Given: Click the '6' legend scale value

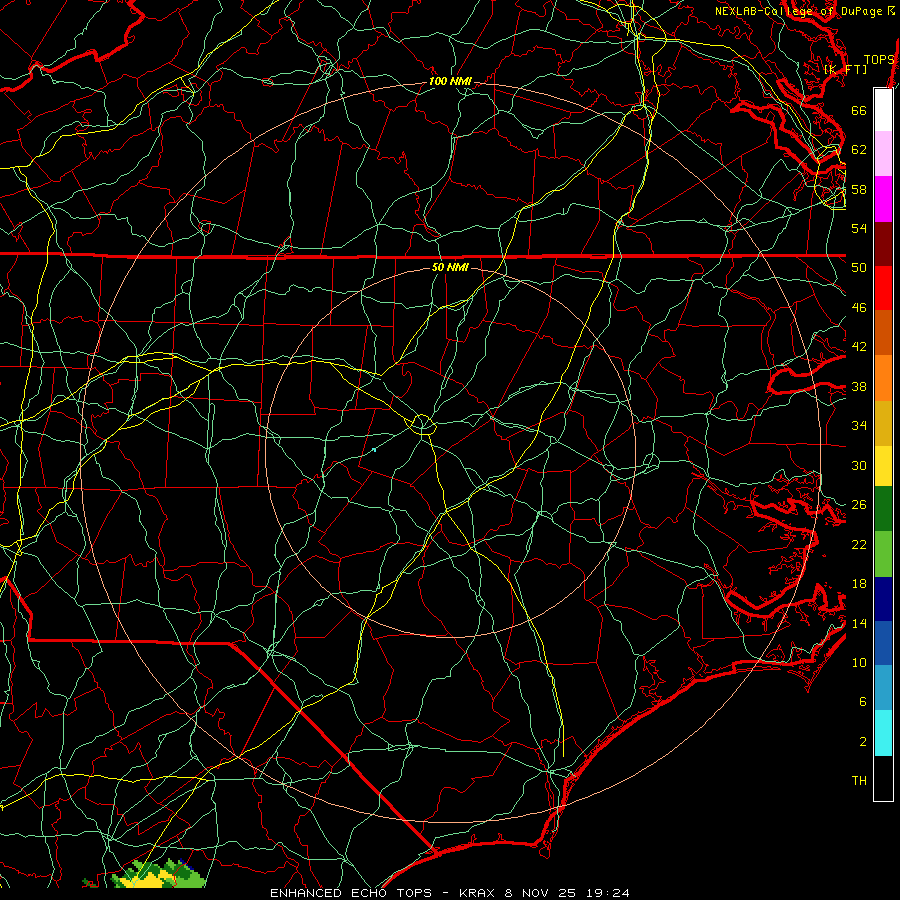Looking at the screenshot, I should [863, 701].
